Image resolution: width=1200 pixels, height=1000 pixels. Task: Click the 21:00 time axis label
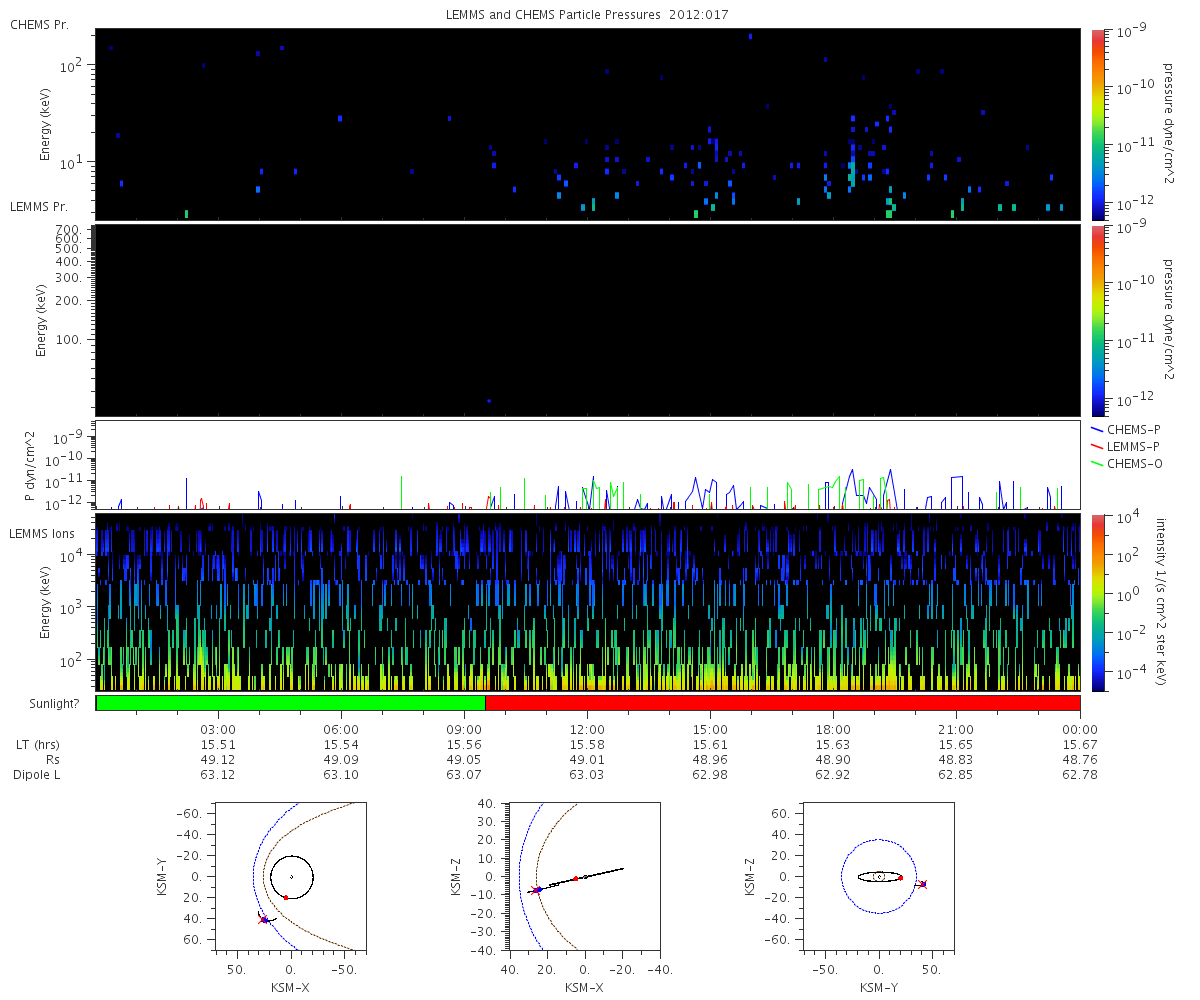tap(956, 730)
